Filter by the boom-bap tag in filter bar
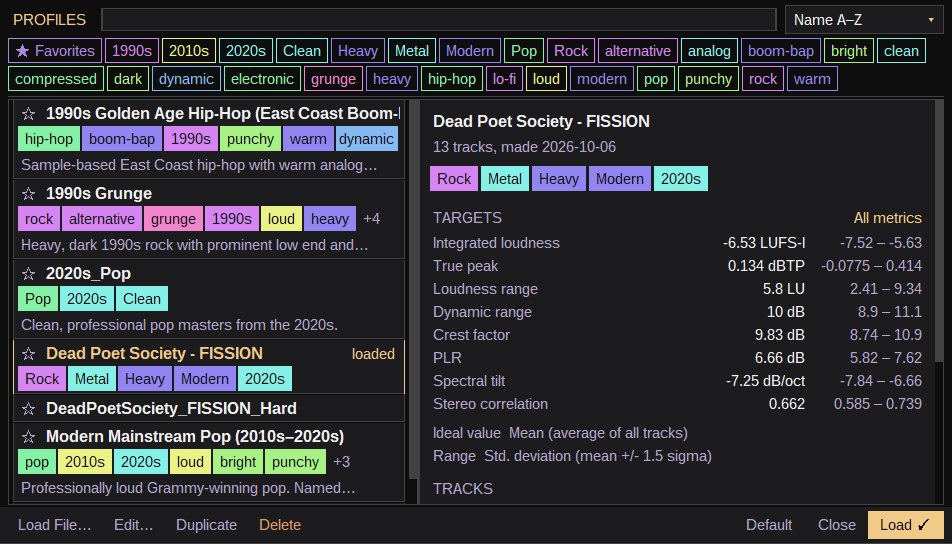 pyautogui.click(x=781, y=51)
